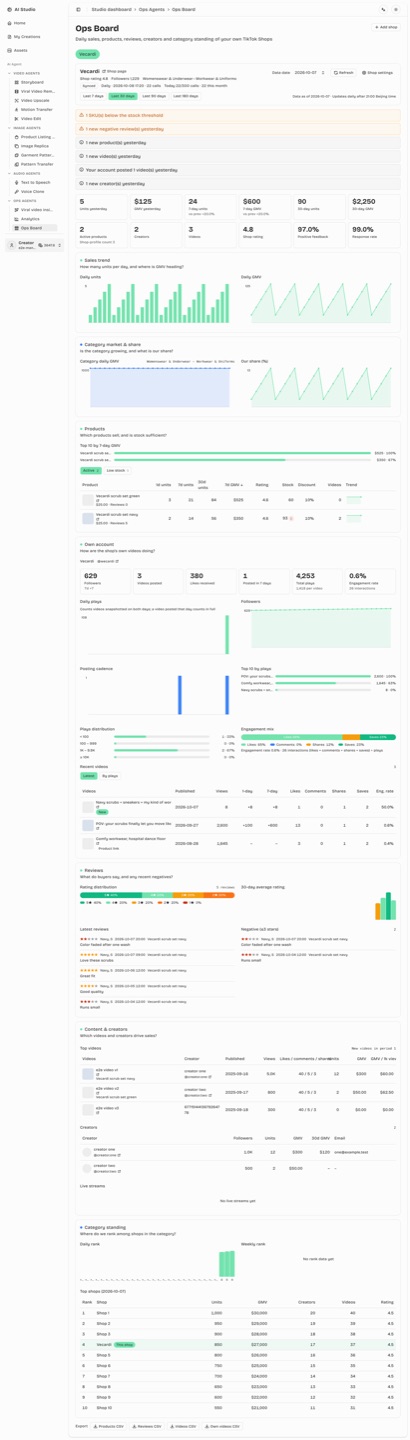Select the Last 90 days range
The width and height of the screenshot is (410, 1440).
pos(154,96)
